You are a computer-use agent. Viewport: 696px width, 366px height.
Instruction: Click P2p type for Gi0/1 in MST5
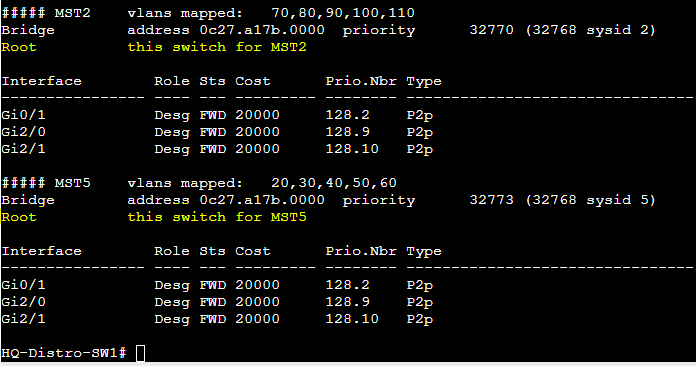tap(420, 285)
